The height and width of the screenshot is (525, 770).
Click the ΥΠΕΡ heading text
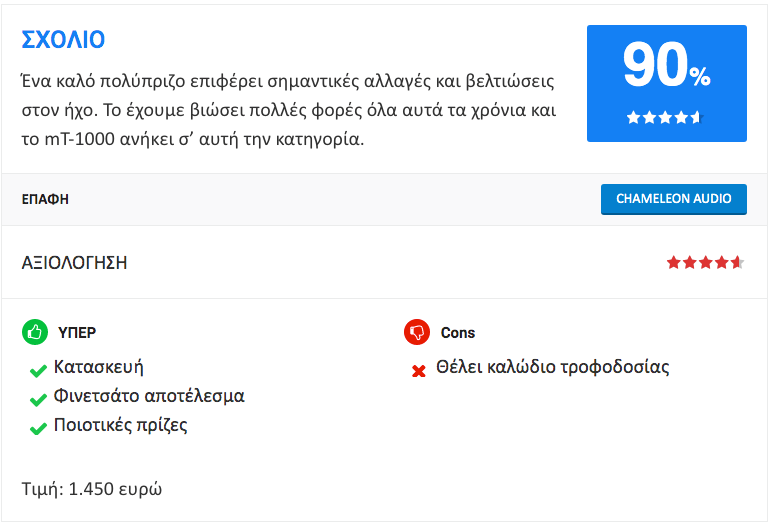(77, 332)
